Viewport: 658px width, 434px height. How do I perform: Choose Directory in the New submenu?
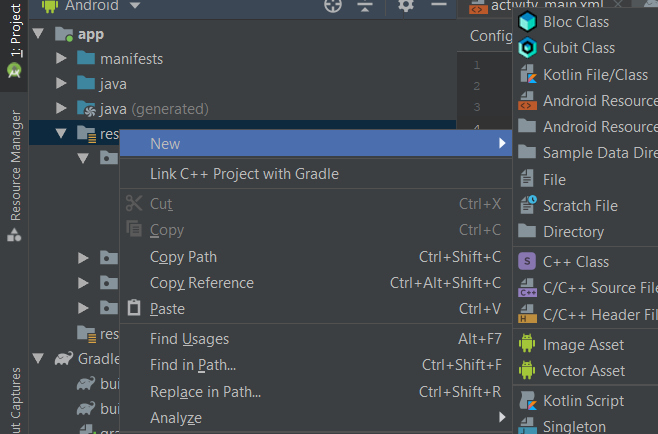pos(573,231)
